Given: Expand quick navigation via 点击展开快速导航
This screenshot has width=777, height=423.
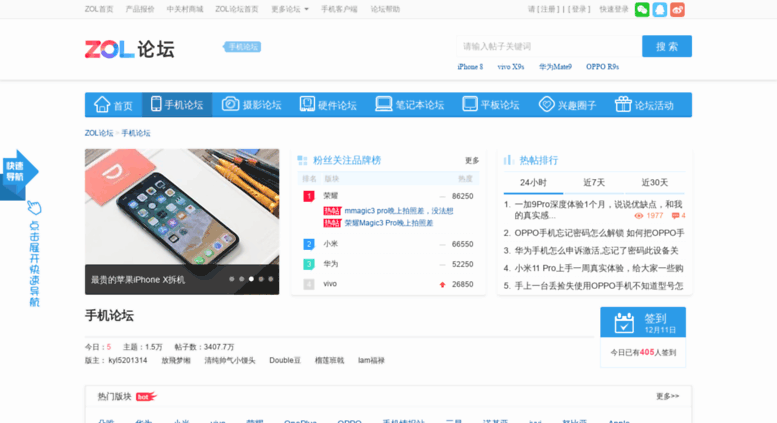Looking at the screenshot, I should 34,263.
